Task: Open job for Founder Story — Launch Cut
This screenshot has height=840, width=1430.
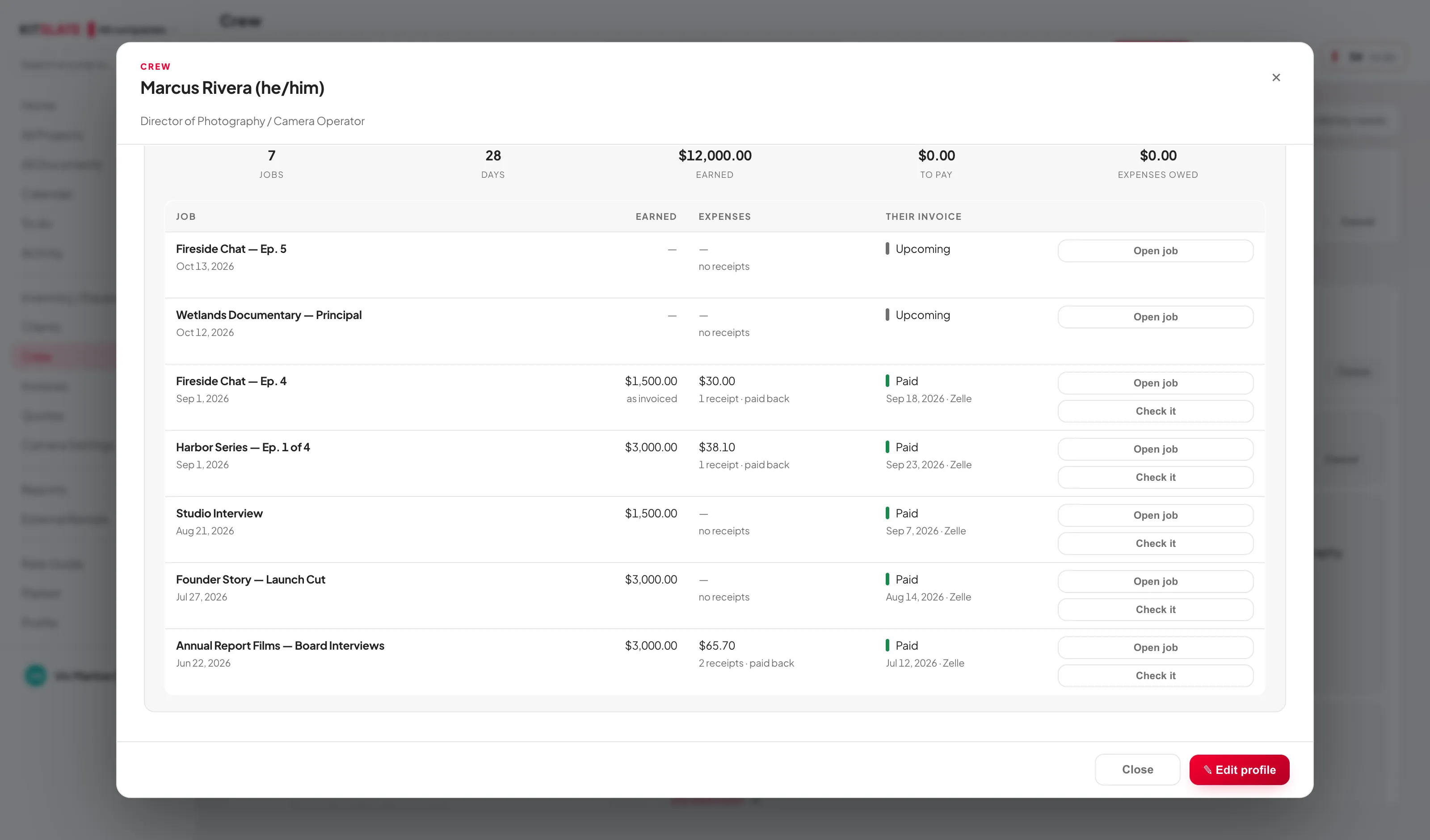Action: (1155, 581)
